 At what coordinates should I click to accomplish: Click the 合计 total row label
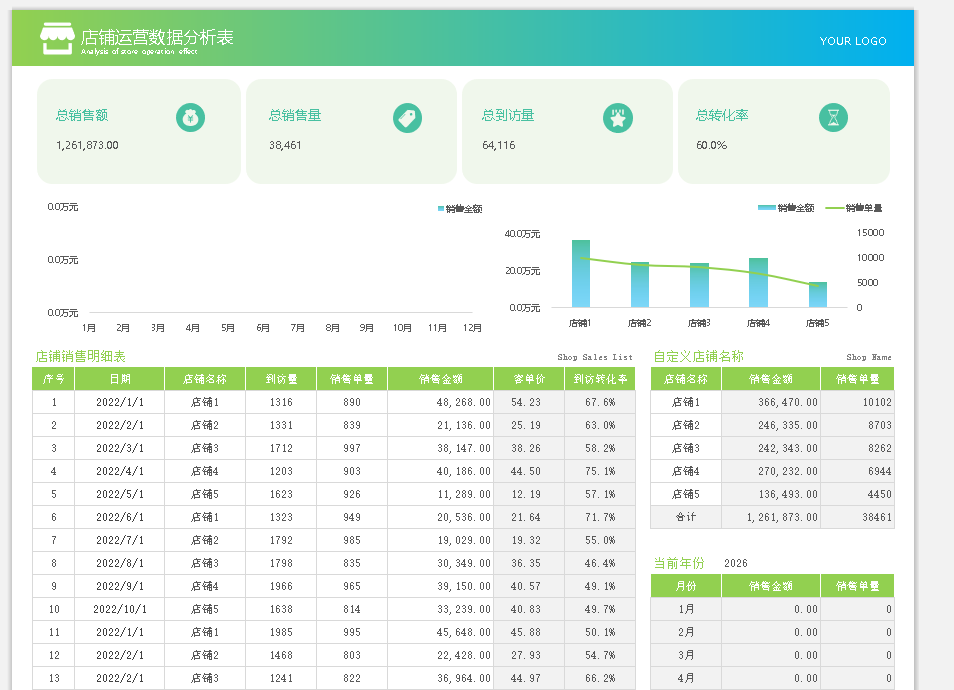pos(685,517)
